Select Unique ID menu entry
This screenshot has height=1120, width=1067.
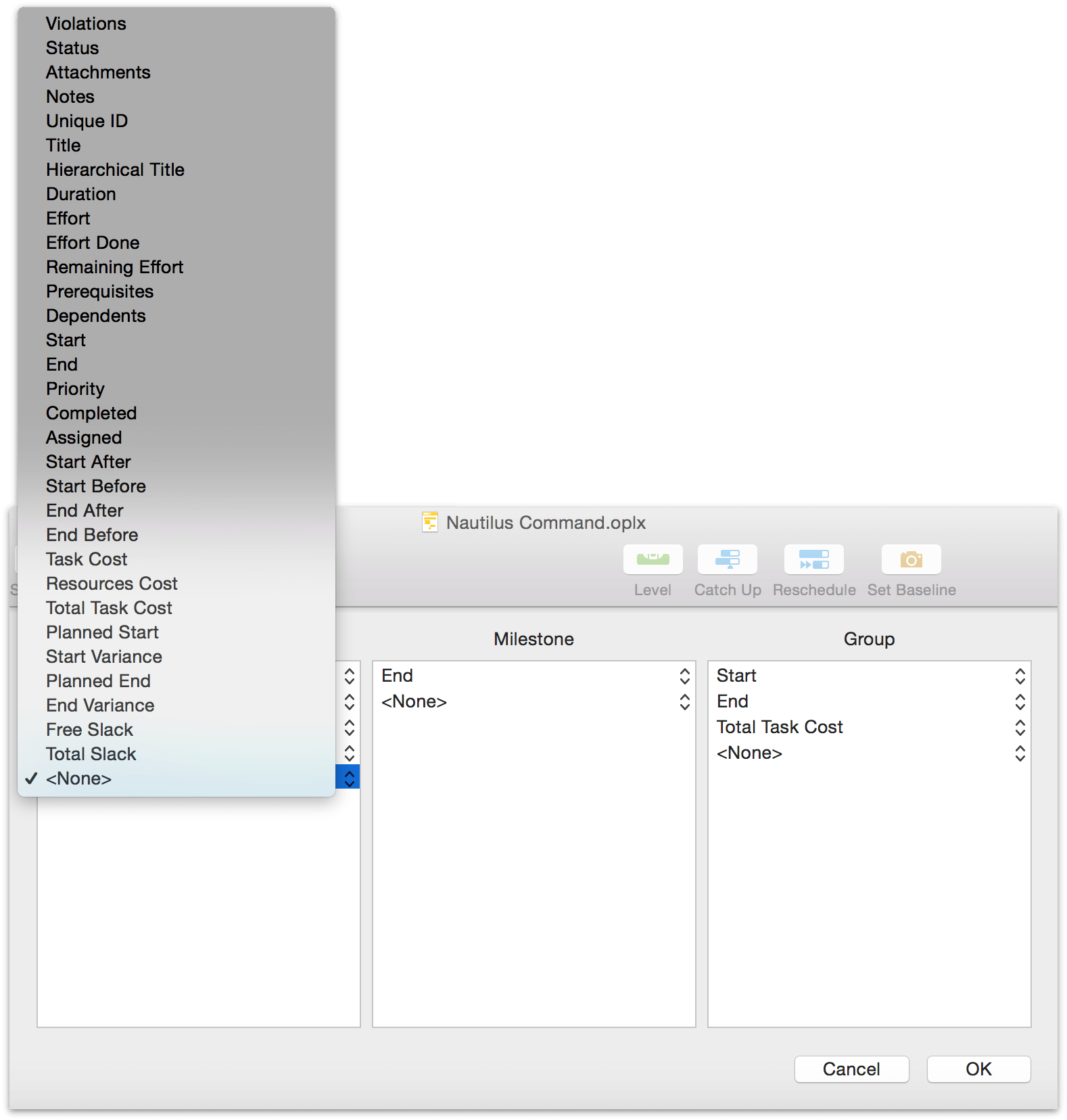176,121
